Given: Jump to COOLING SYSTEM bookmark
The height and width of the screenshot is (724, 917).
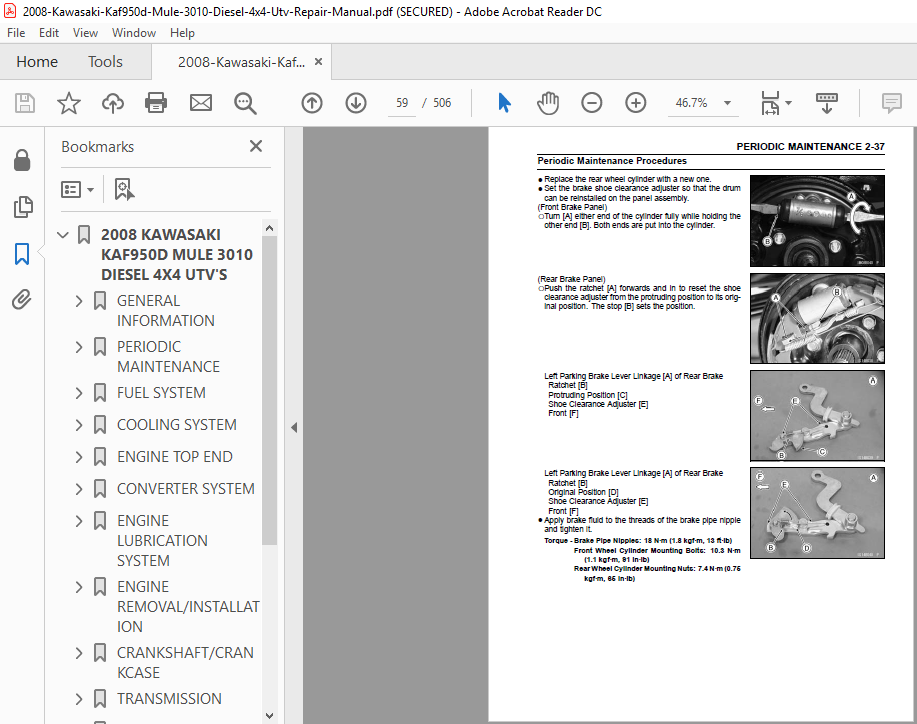Looking at the screenshot, I should point(177,425).
